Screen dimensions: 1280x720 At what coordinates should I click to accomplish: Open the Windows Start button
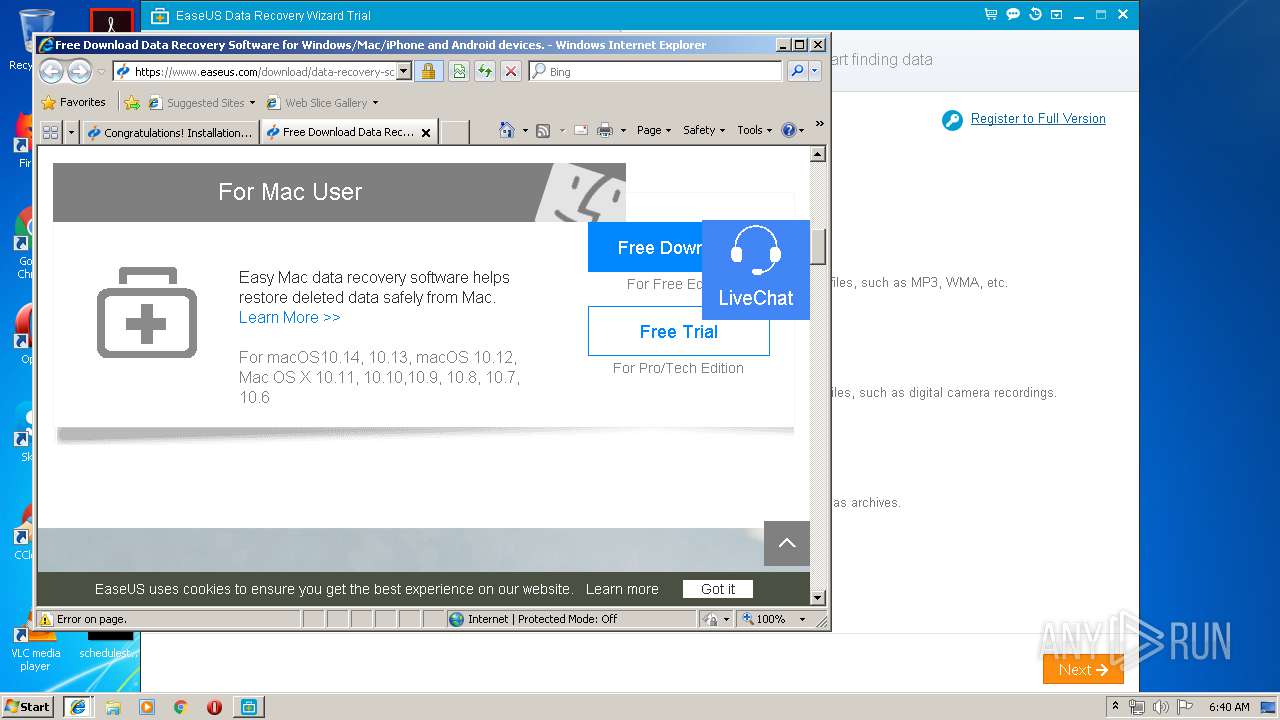[28, 706]
